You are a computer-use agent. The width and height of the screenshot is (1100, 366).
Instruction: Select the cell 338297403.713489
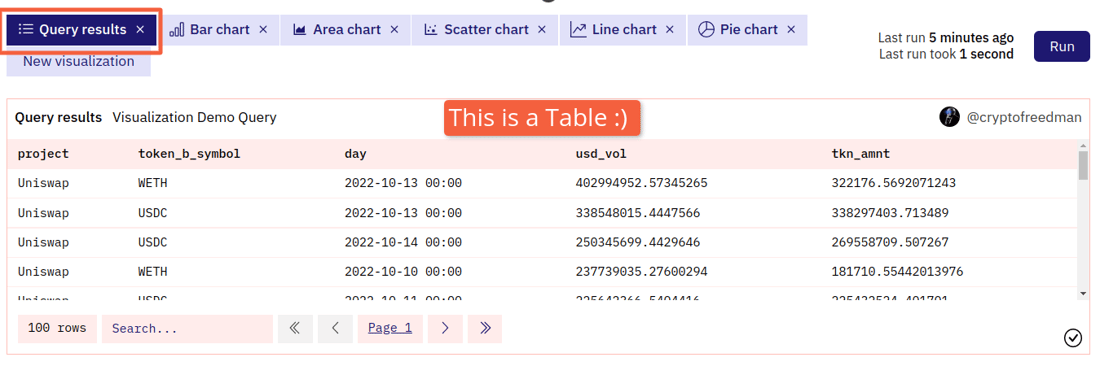click(890, 212)
